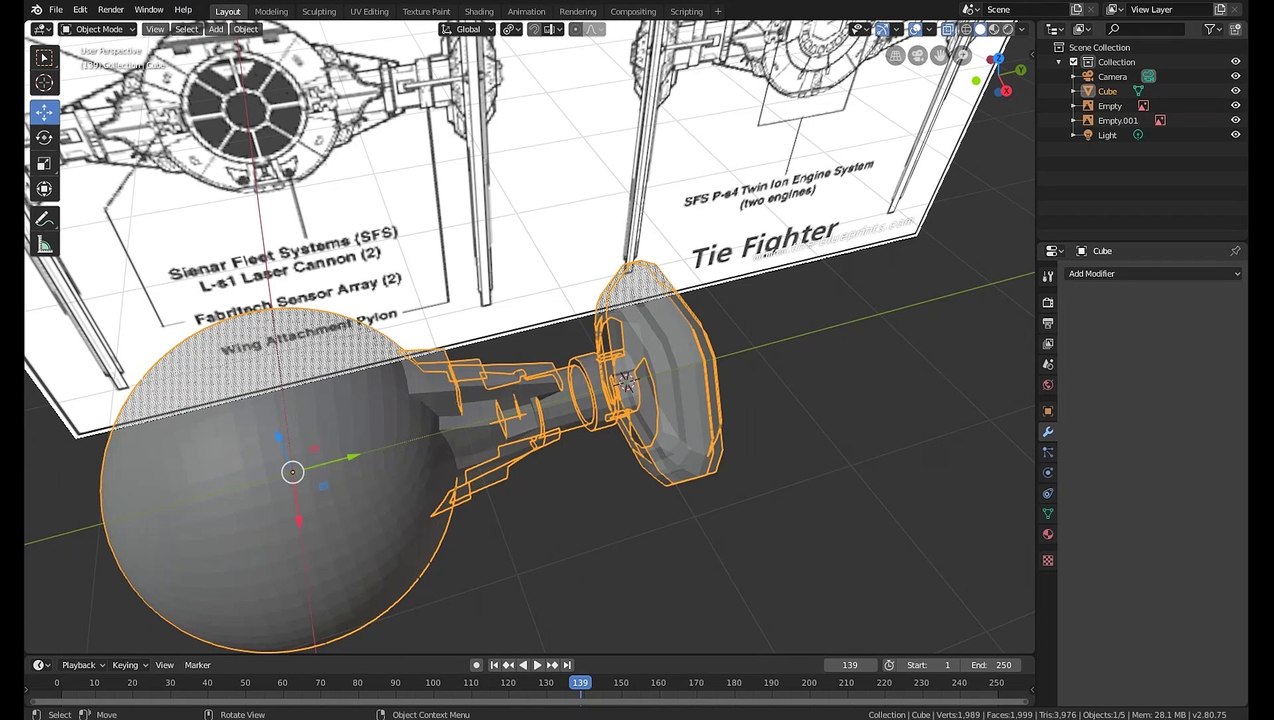Switch to the UV Editing workspace tab

(369, 12)
